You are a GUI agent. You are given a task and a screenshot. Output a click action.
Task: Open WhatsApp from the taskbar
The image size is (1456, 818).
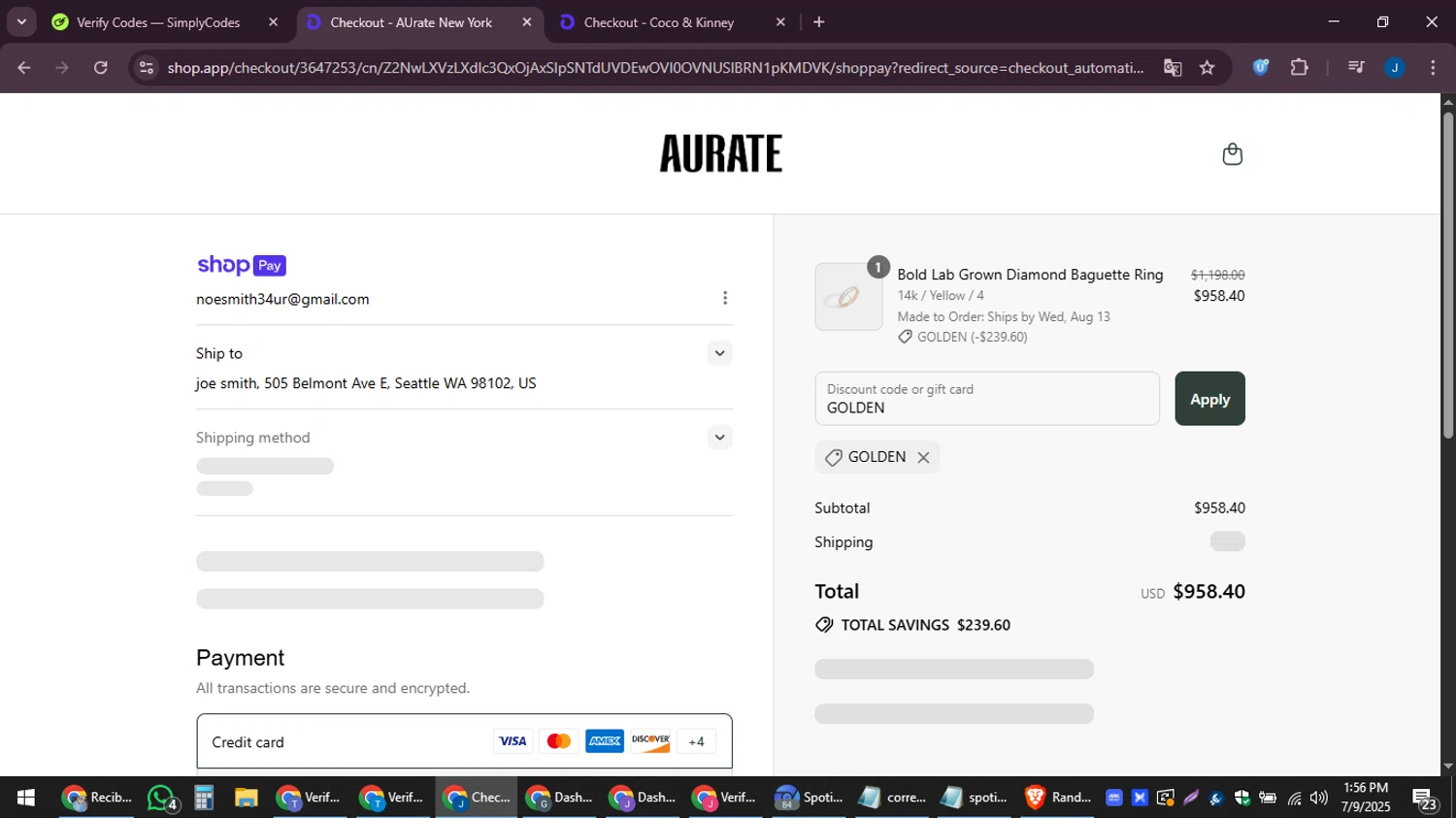pyautogui.click(x=162, y=798)
